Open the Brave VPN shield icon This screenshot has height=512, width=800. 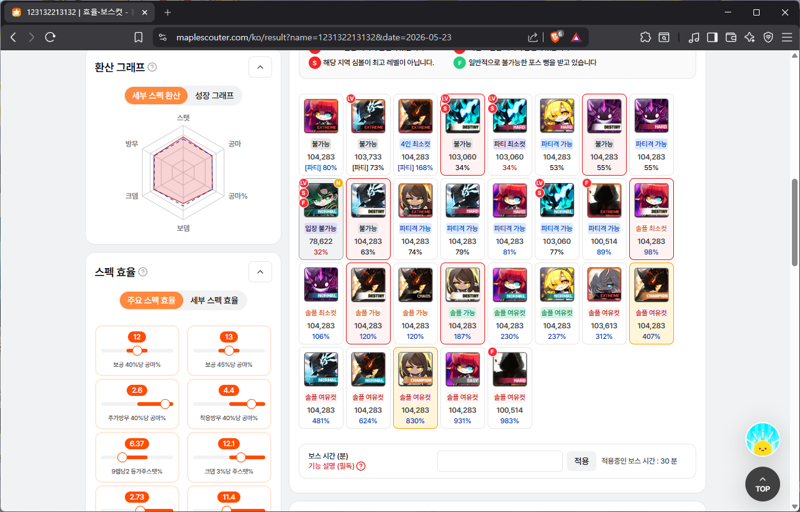[768, 37]
